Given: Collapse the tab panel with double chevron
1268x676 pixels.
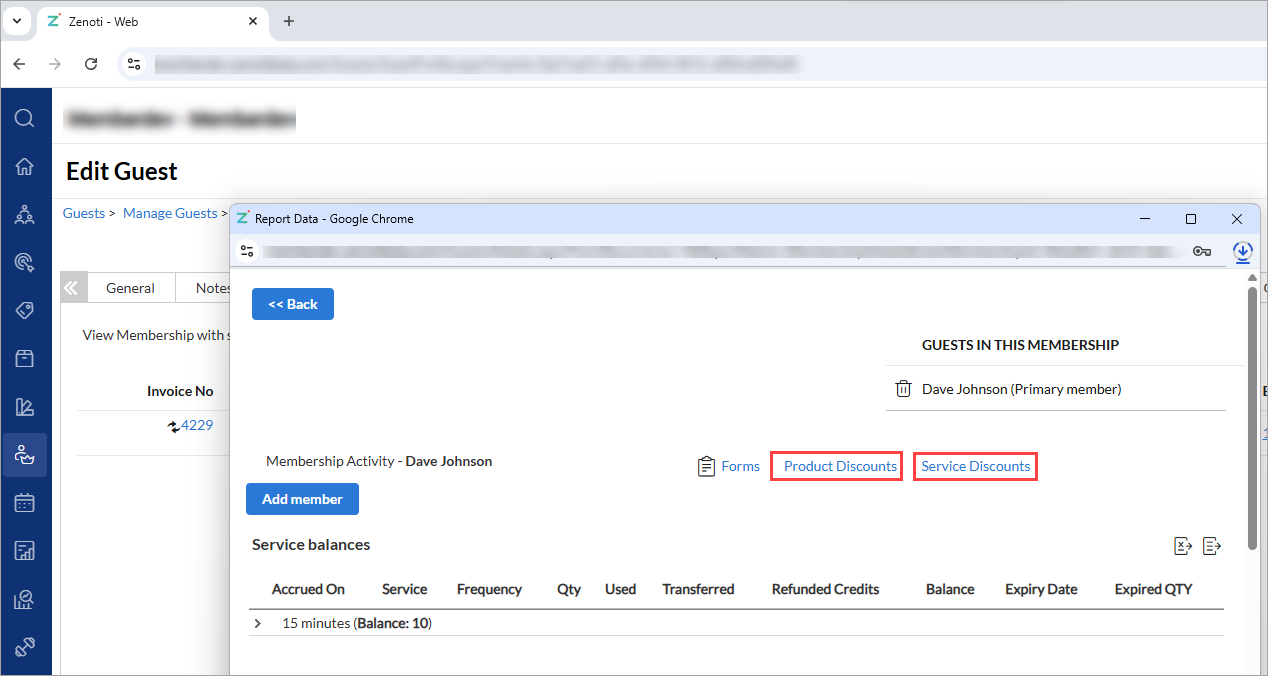Looking at the screenshot, I should tap(70, 288).
